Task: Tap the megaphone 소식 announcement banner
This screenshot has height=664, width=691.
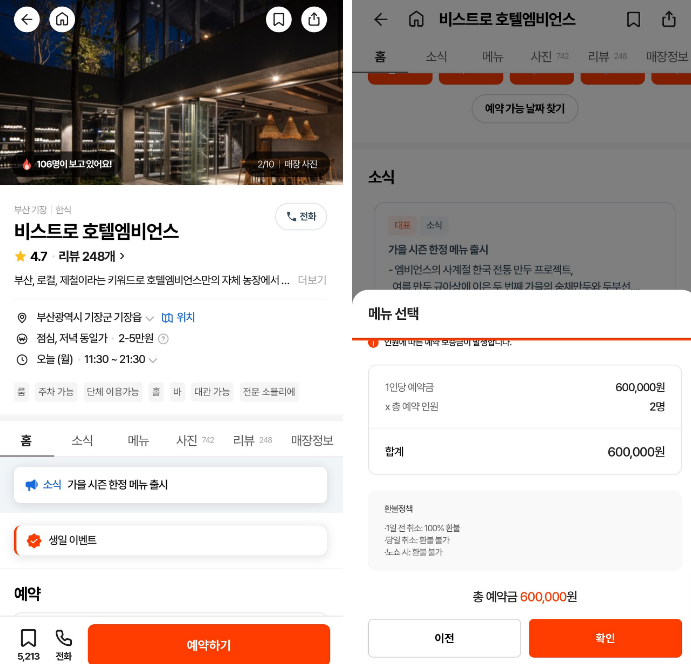Action: click(x=170, y=485)
